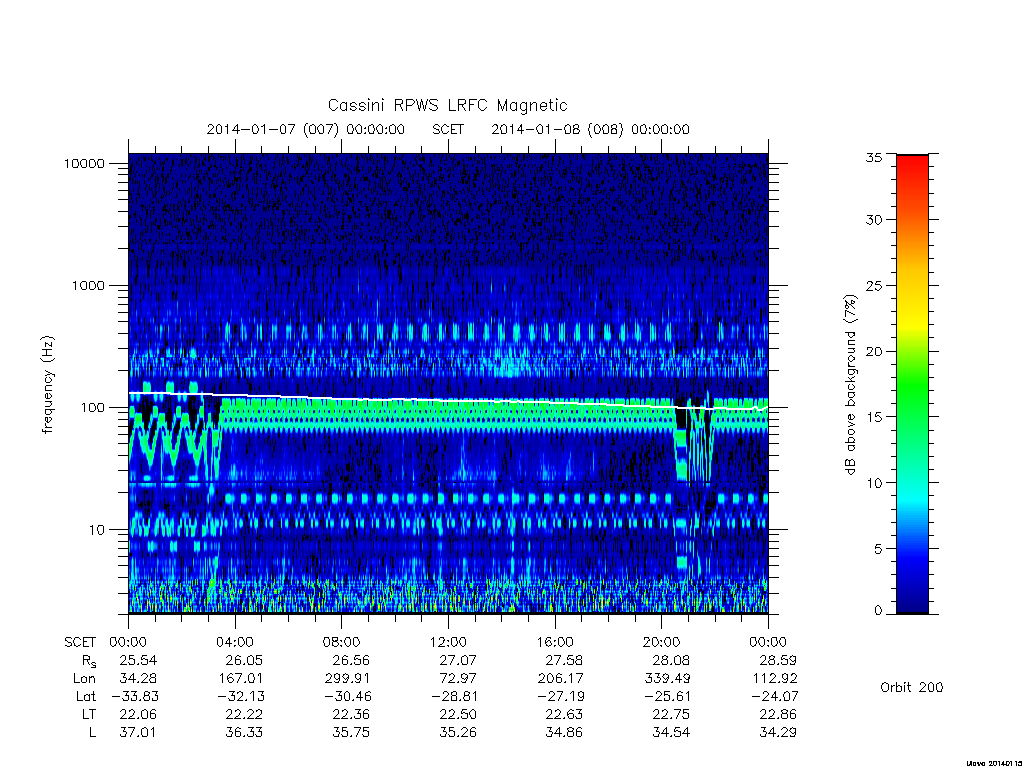Screen dimensions: 1024x768
Task: Click the 1000 frequency tick label
Action: tap(88, 286)
